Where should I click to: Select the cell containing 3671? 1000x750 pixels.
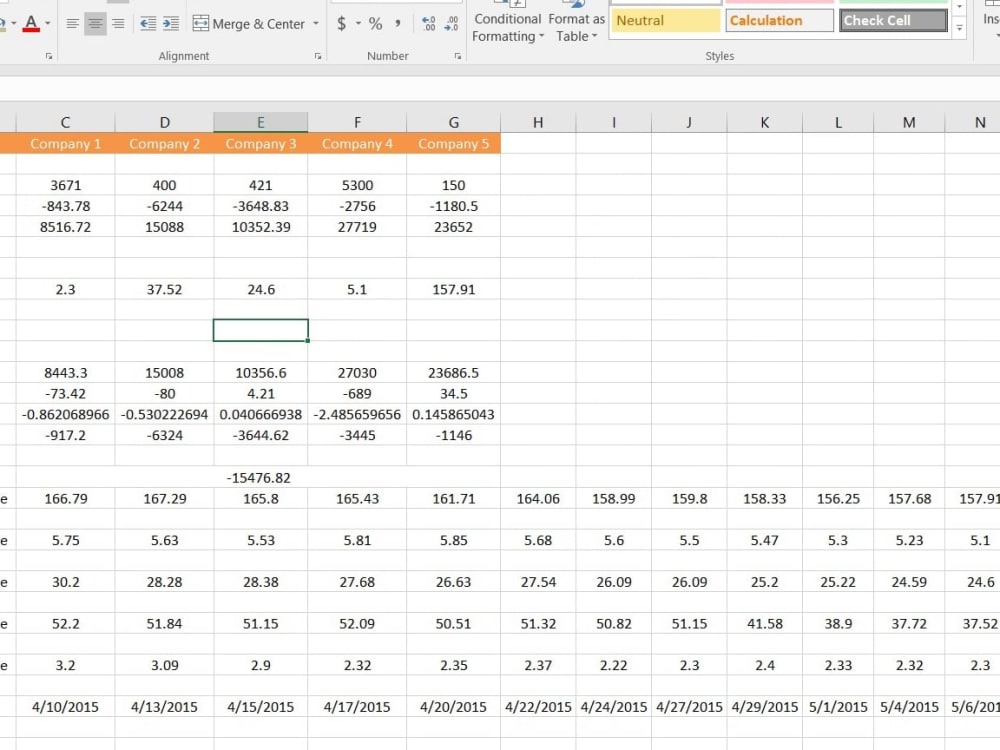pos(66,185)
